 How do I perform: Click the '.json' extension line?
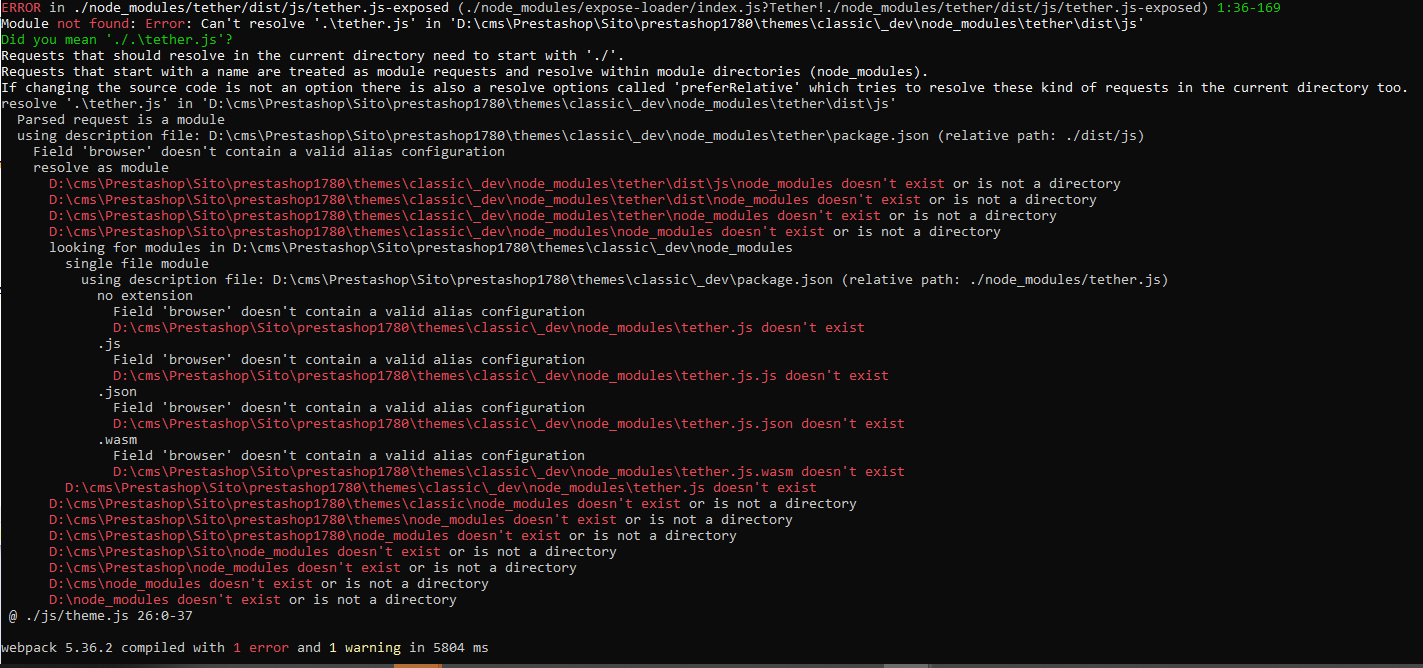click(x=117, y=391)
